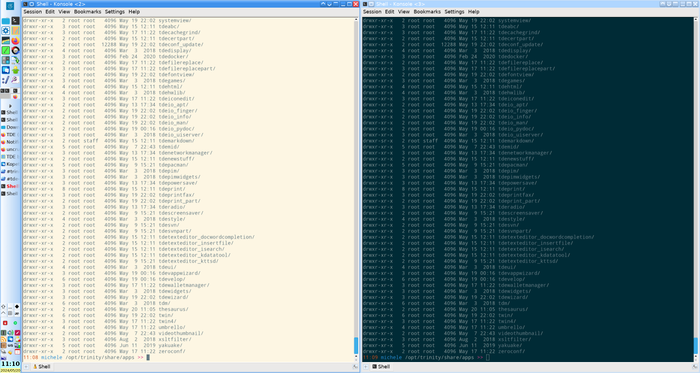Open the window menu icon of Konsole <2>

[x=25, y=4]
